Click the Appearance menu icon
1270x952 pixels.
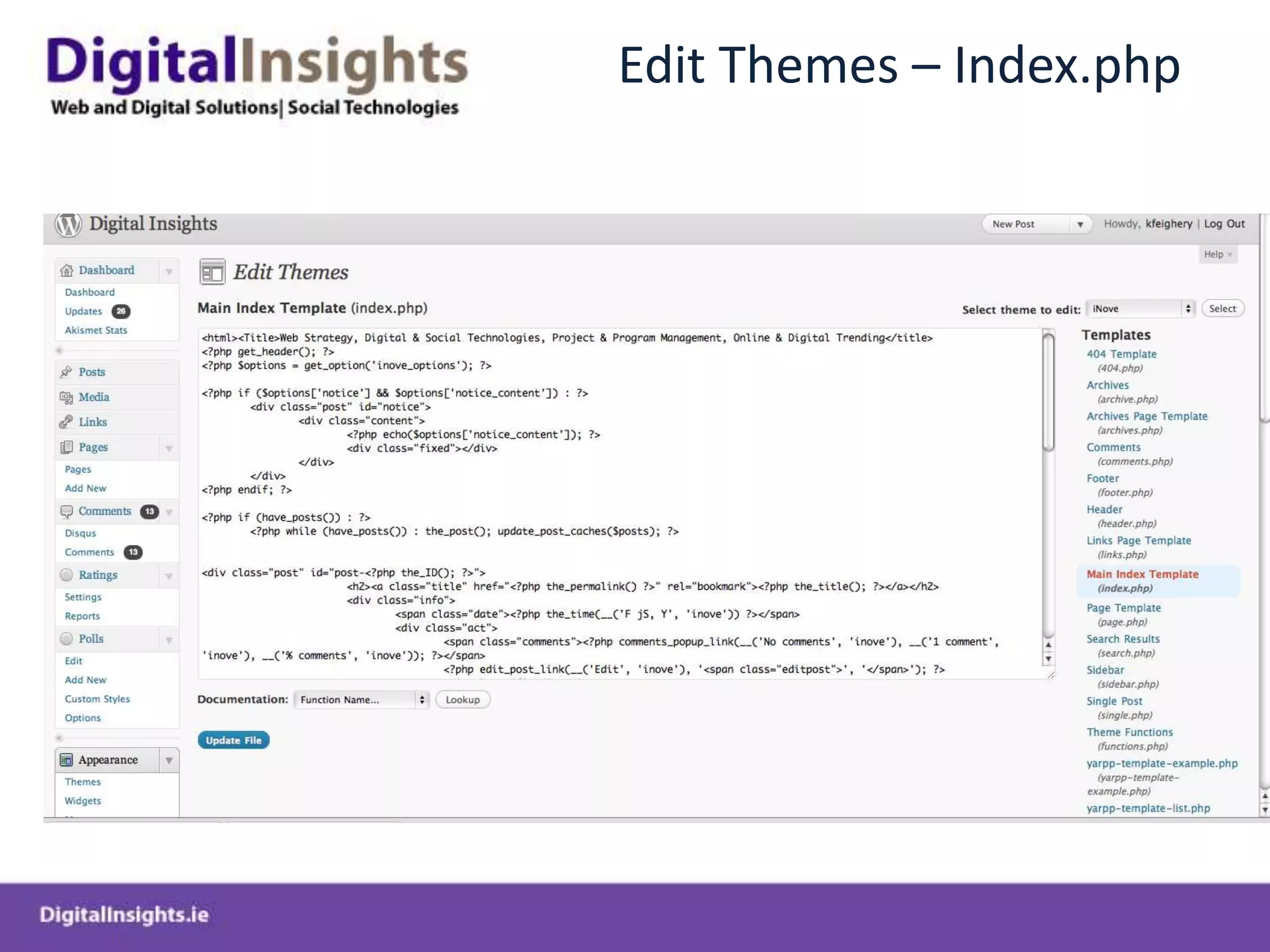coord(66,760)
